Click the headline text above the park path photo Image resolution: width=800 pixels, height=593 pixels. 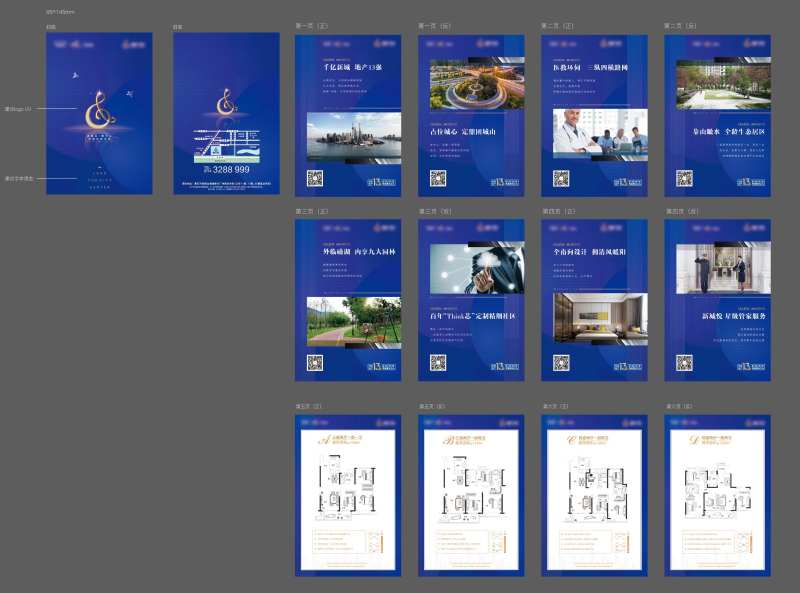tap(348, 251)
